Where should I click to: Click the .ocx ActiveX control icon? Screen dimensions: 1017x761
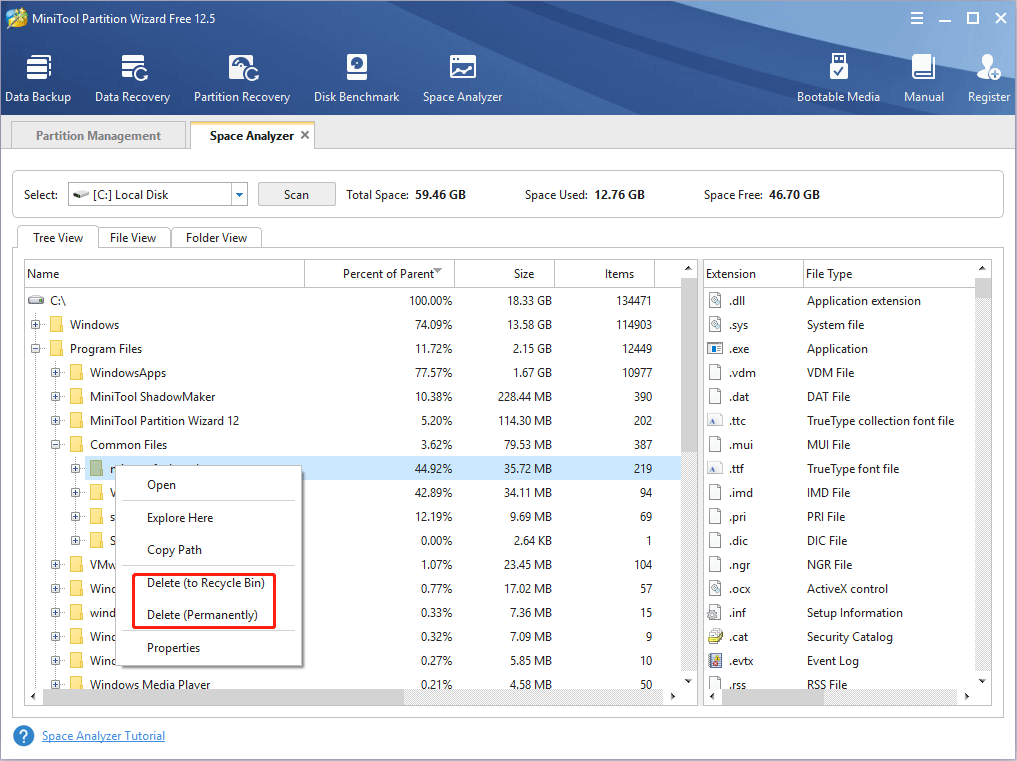[x=715, y=588]
